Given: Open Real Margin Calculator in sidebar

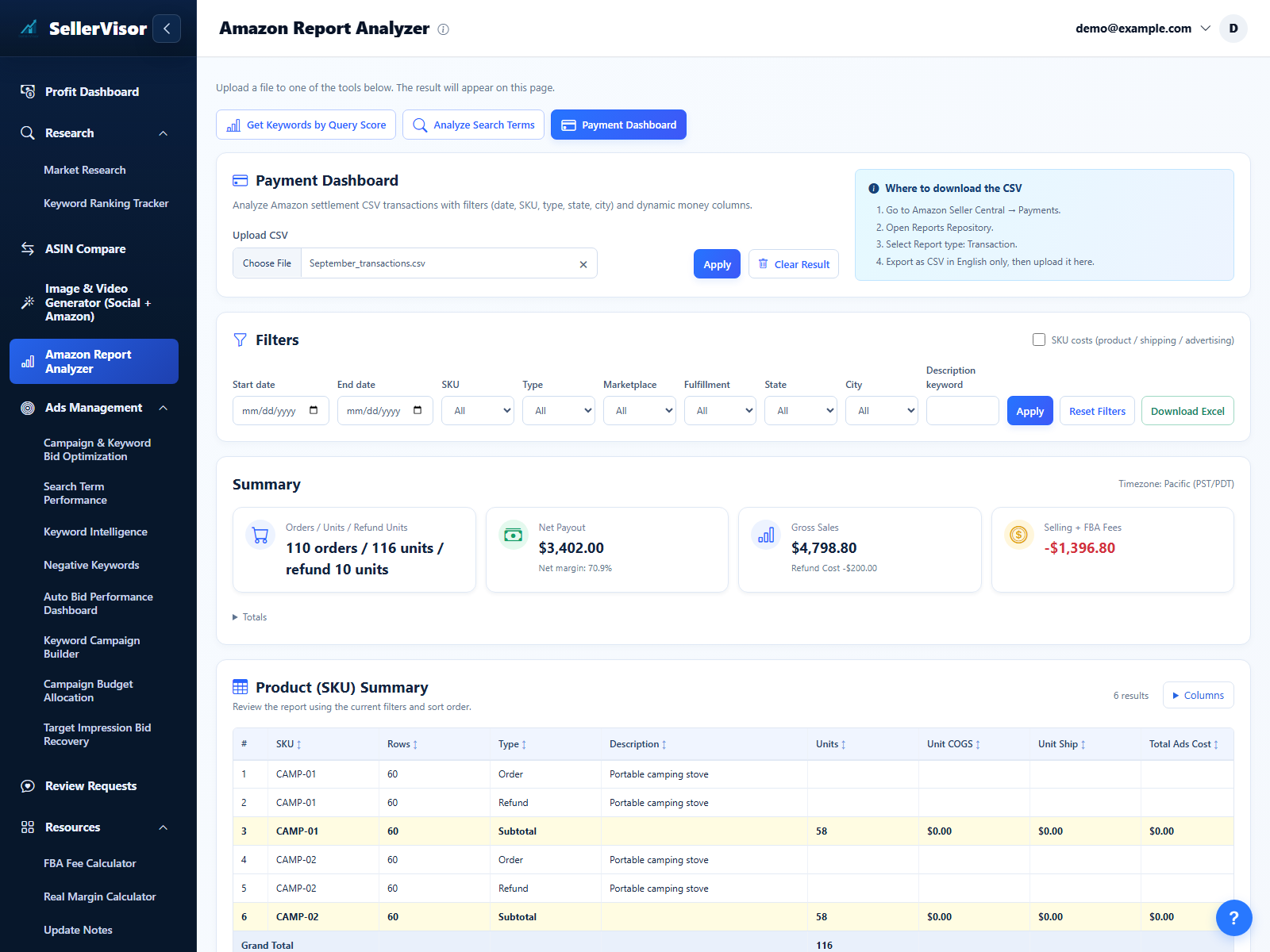Looking at the screenshot, I should click(100, 896).
